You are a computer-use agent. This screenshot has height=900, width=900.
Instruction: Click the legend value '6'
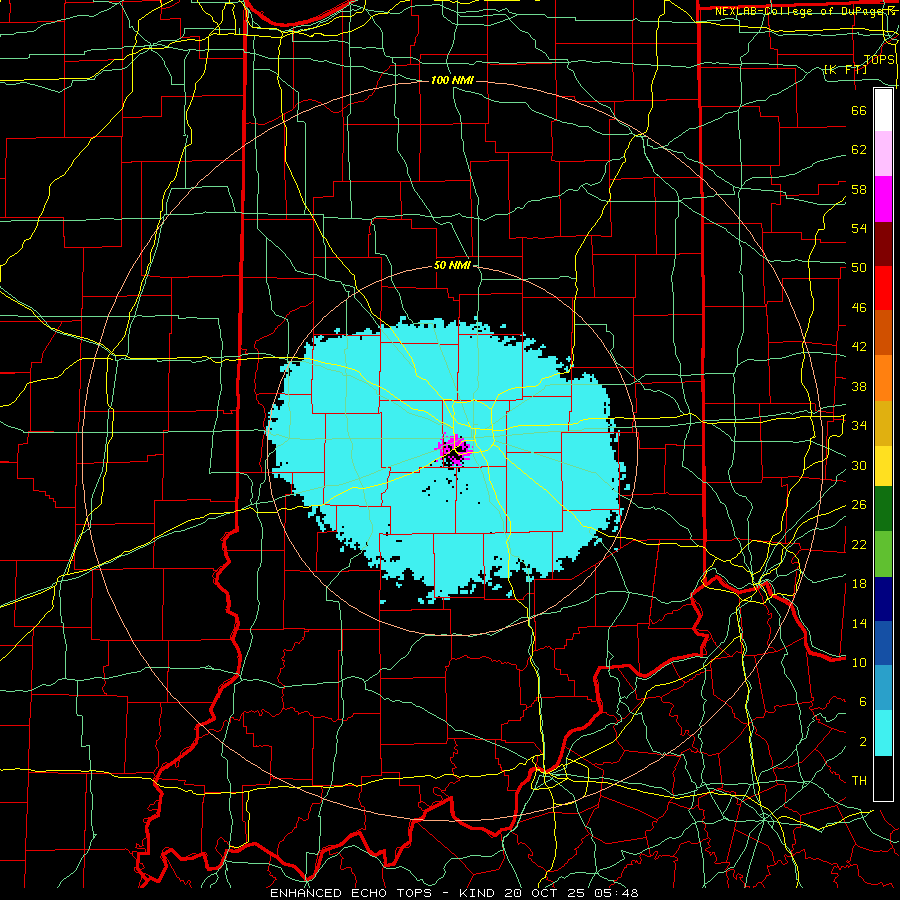pyautogui.click(x=862, y=702)
